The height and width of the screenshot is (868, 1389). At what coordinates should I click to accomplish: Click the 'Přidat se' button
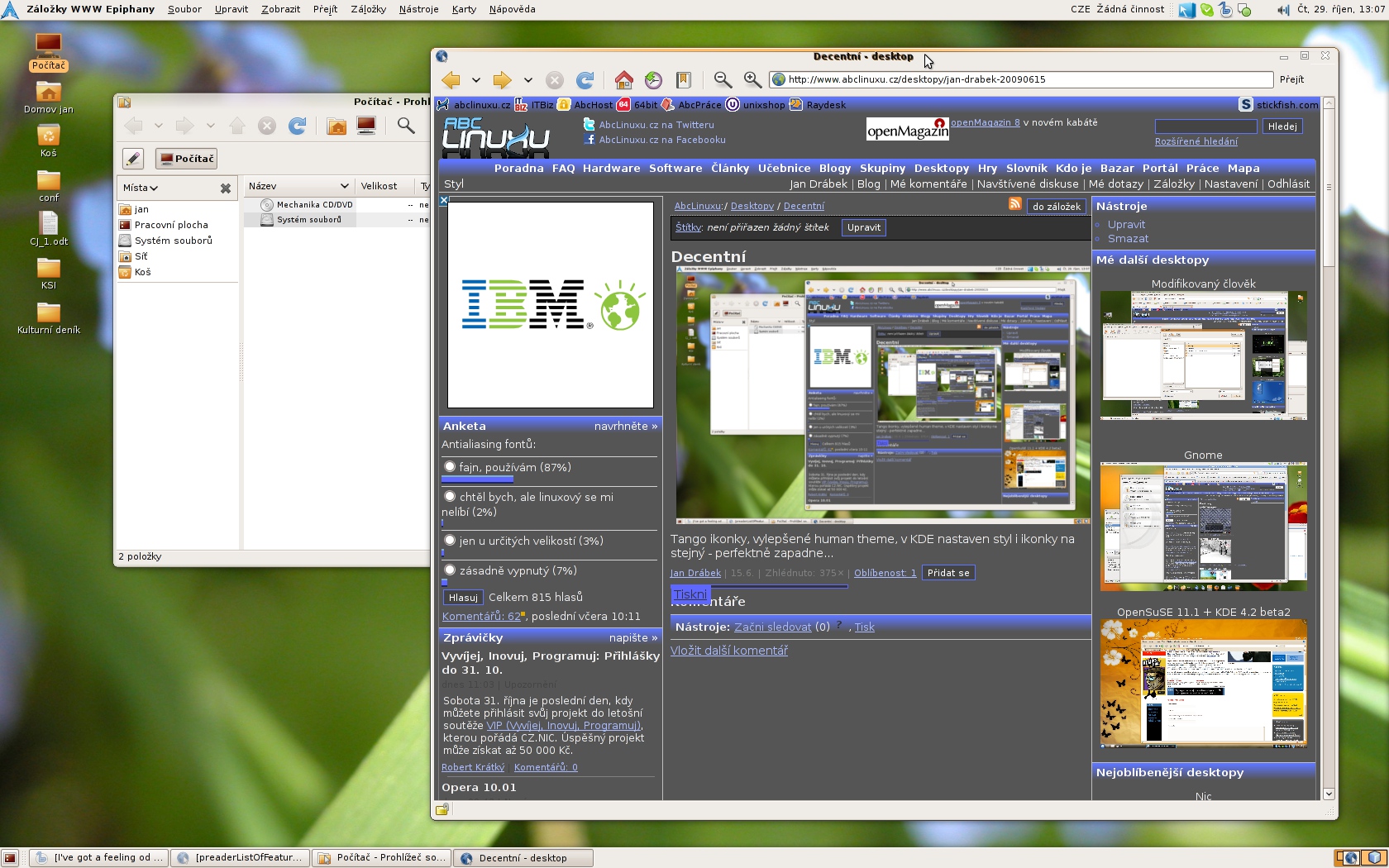948,573
